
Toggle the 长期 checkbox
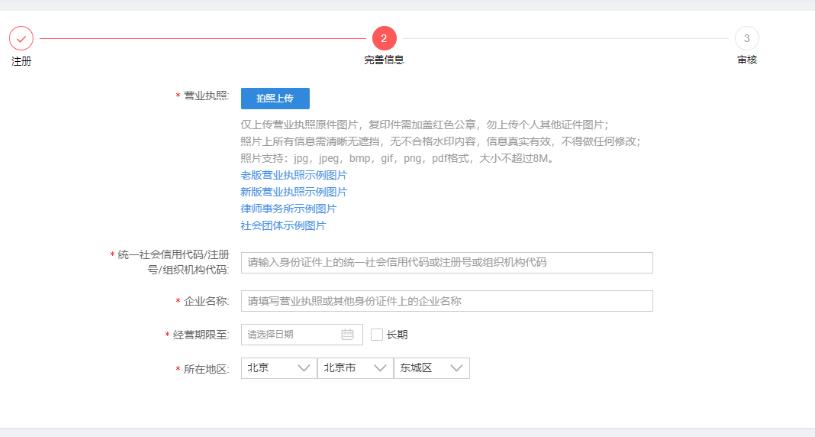tap(377, 335)
